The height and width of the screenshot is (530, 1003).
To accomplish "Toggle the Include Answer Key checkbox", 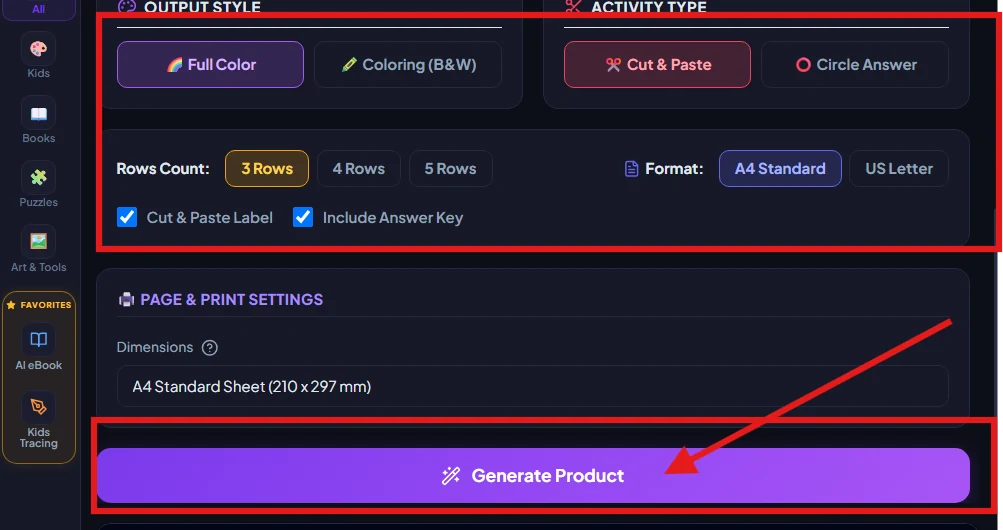I will pos(303,217).
